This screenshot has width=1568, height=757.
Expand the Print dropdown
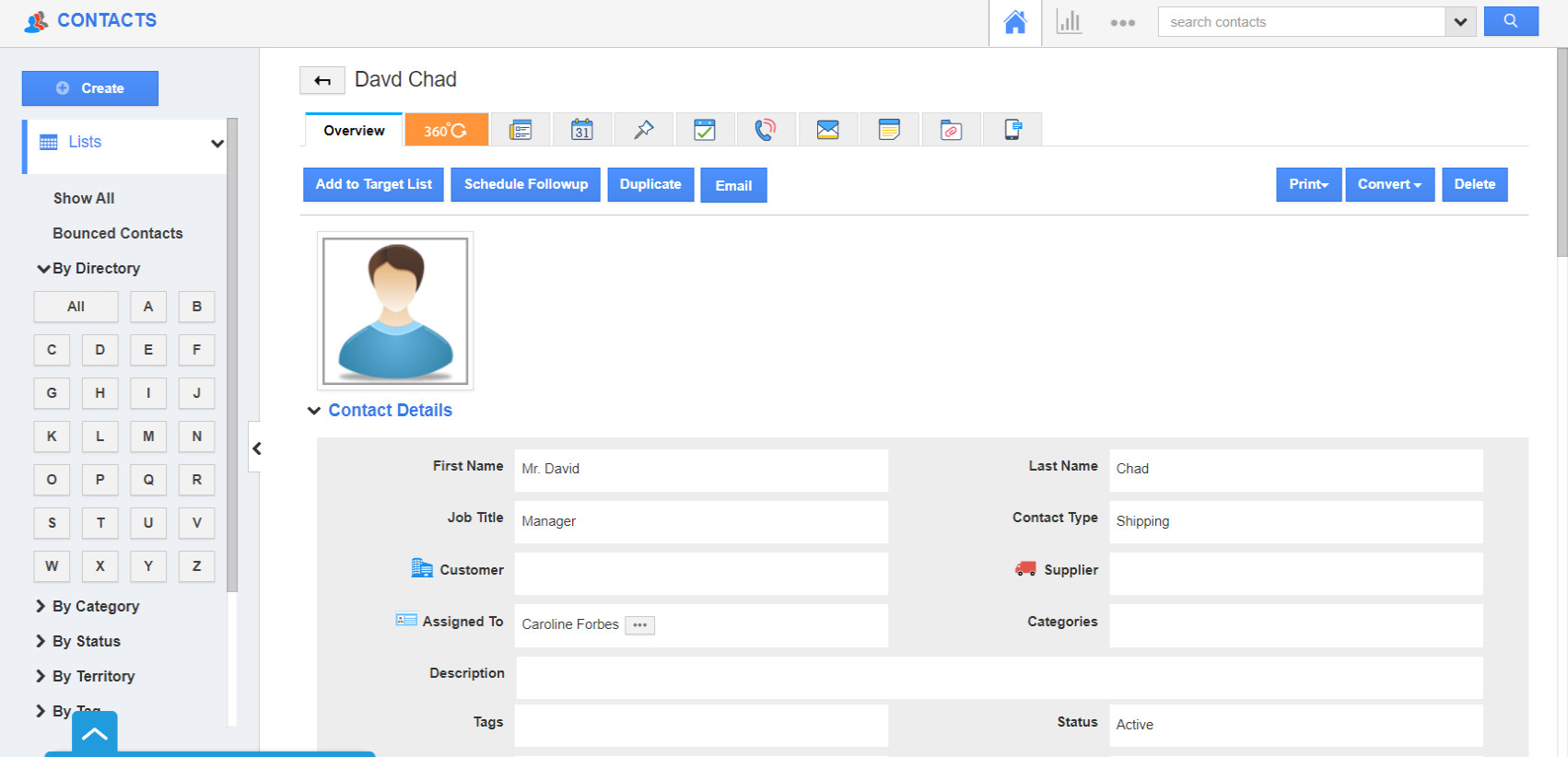(1308, 184)
